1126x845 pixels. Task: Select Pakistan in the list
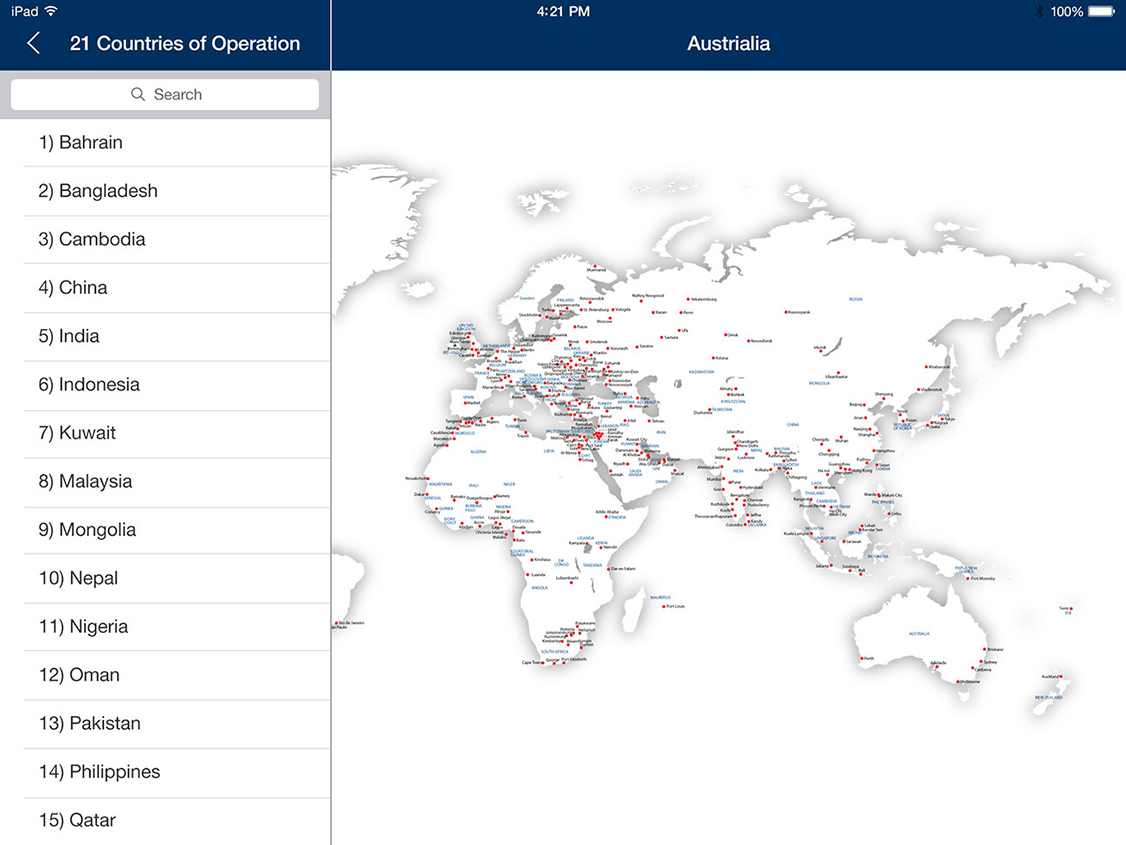pos(165,724)
